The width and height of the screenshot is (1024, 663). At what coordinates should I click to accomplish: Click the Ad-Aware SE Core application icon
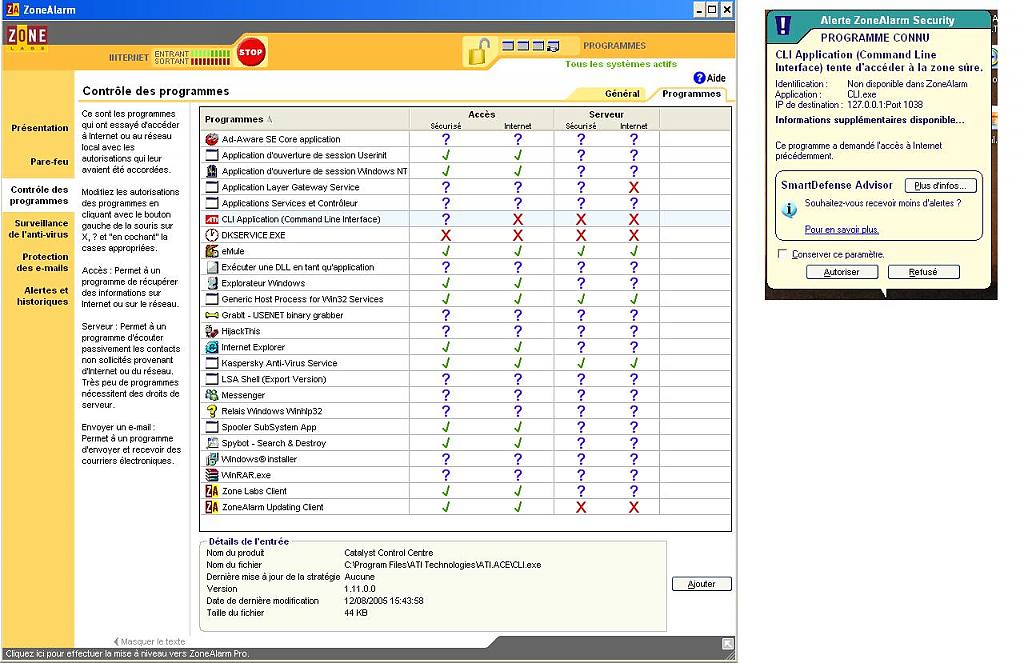212,139
